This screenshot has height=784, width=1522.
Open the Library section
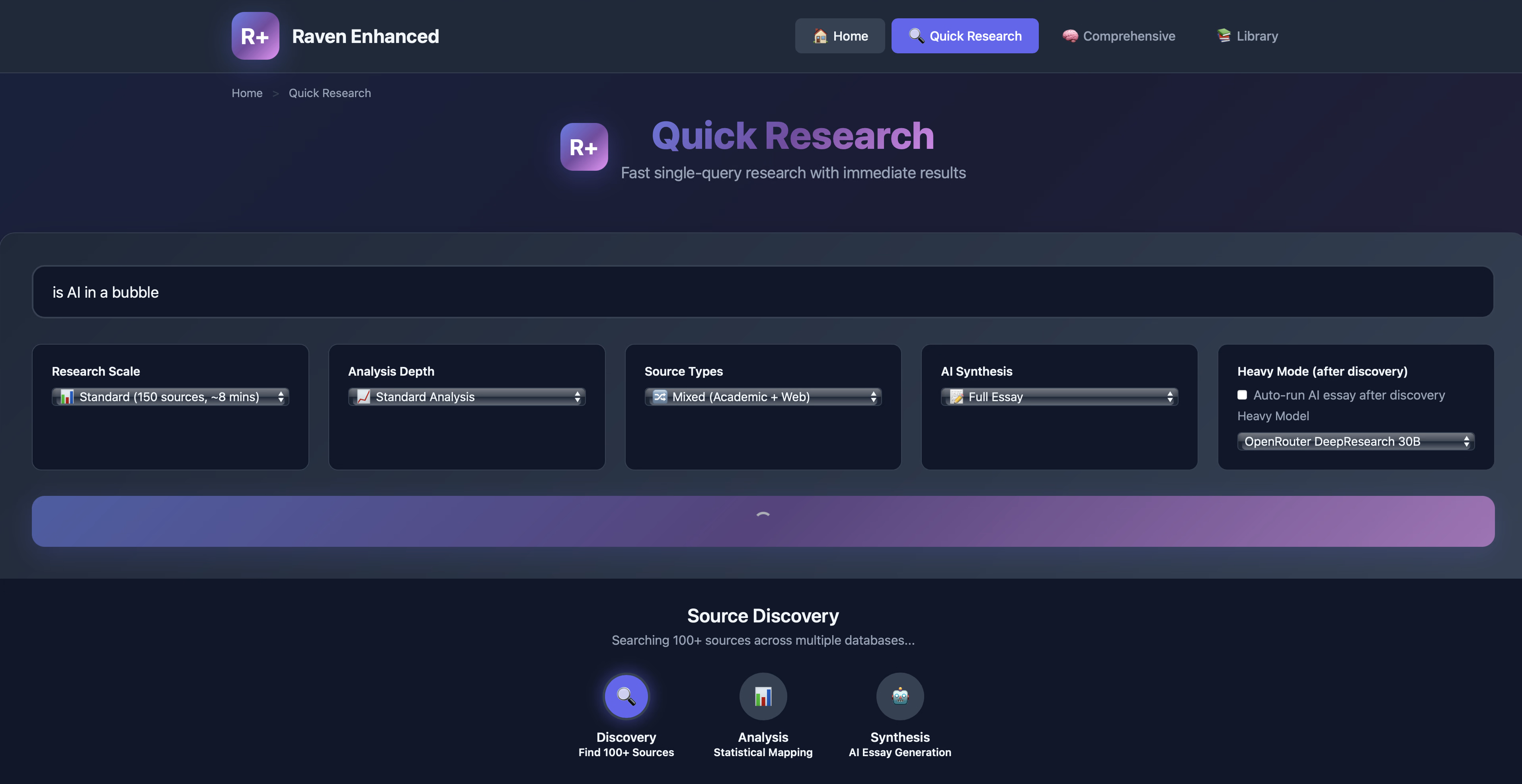tap(1247, 35)
